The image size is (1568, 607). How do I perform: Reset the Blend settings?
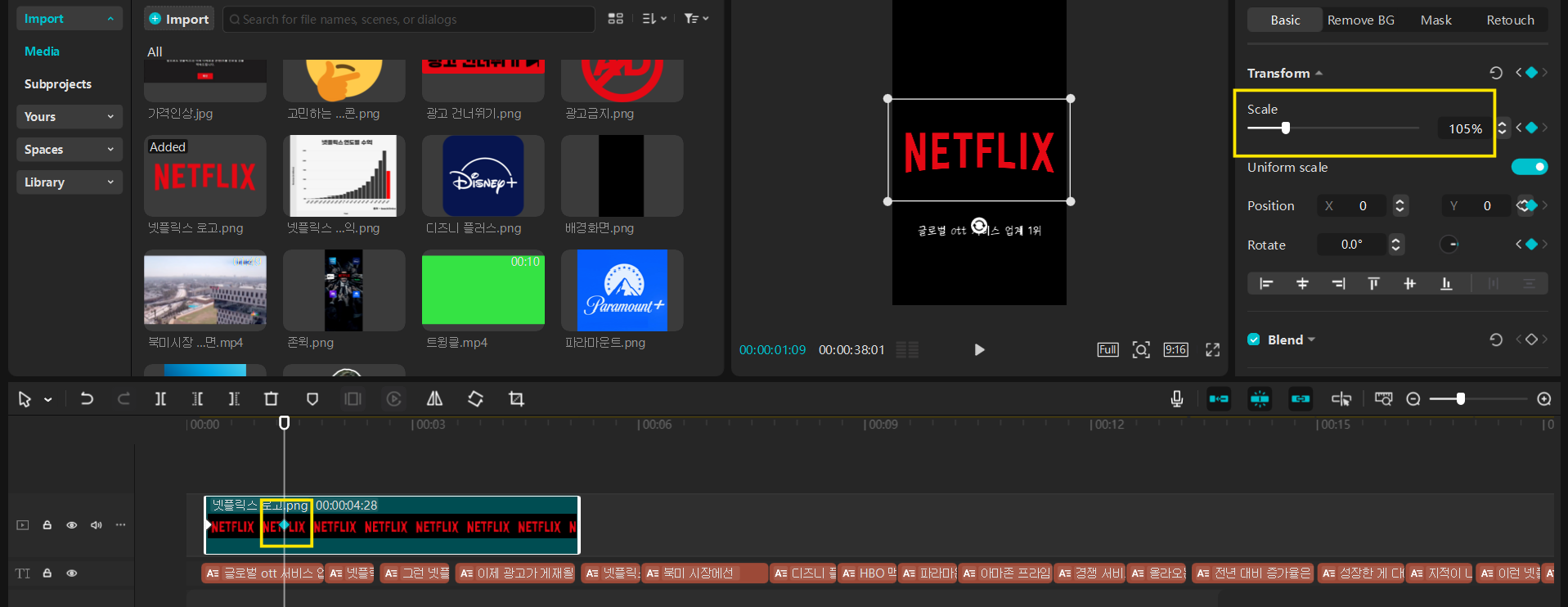(1496, 339)
